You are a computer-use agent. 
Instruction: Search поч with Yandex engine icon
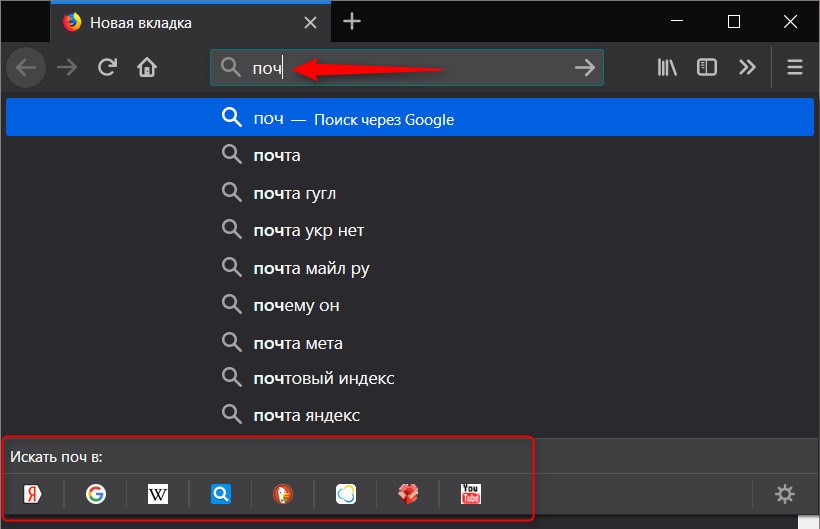32,494
